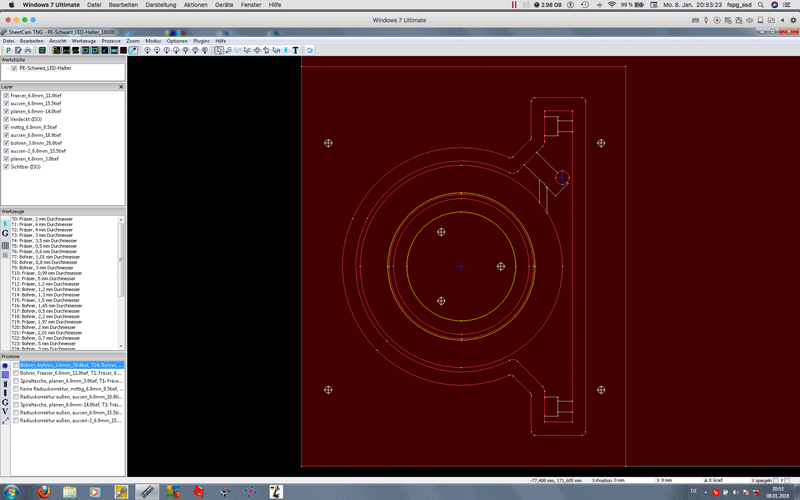This screenshot has height=500, width=800.
Task: Open the Windows Media Player taskbar icon
Action: tap(95, 491)
